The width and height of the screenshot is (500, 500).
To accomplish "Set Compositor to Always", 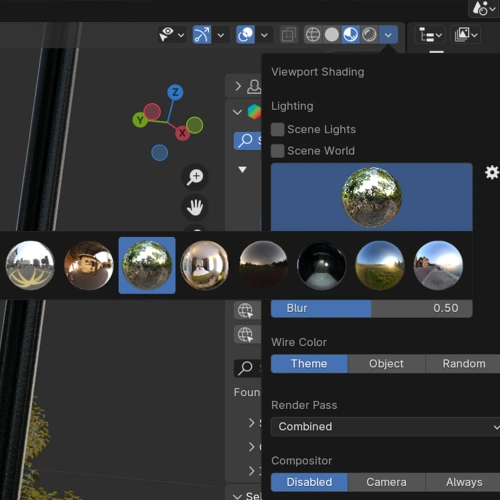I will [x=464, y=482].
